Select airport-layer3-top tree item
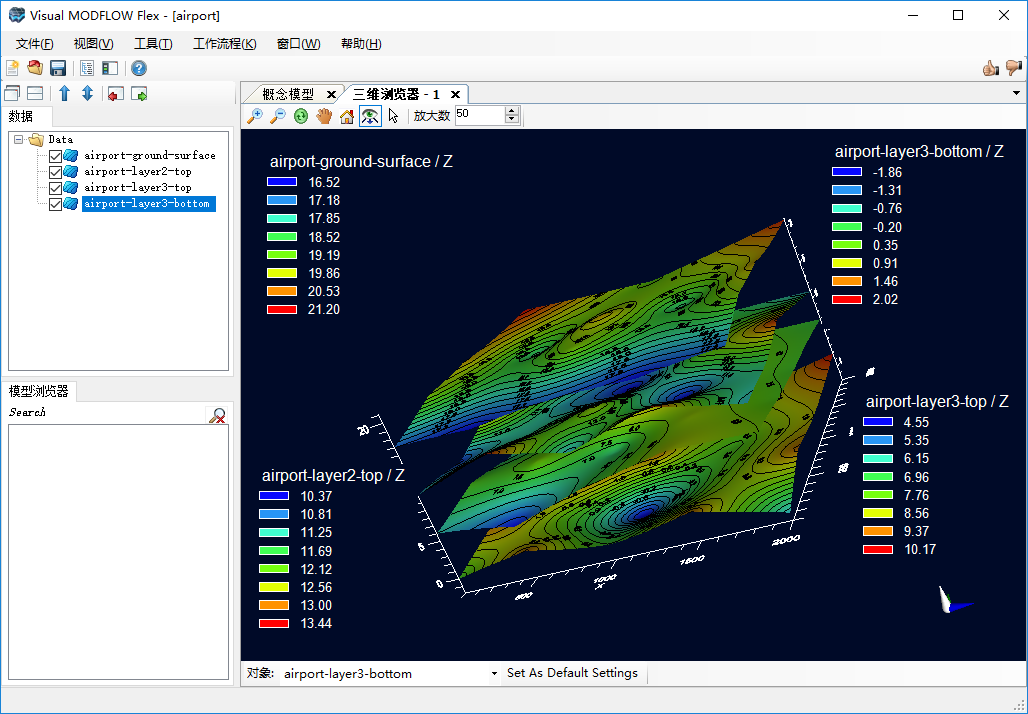Image resolution: width=1028 pixels, height=714 pixels. 138,188
